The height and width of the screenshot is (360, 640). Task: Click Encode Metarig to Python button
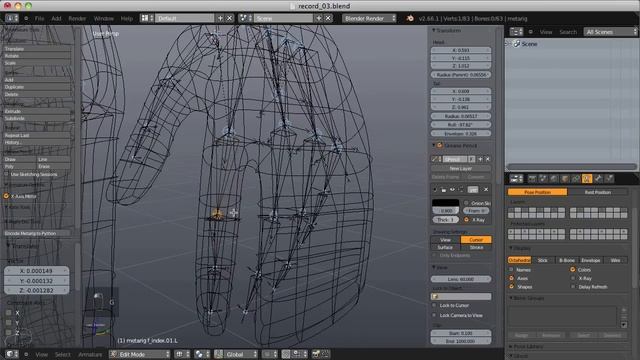click(36, 233)
